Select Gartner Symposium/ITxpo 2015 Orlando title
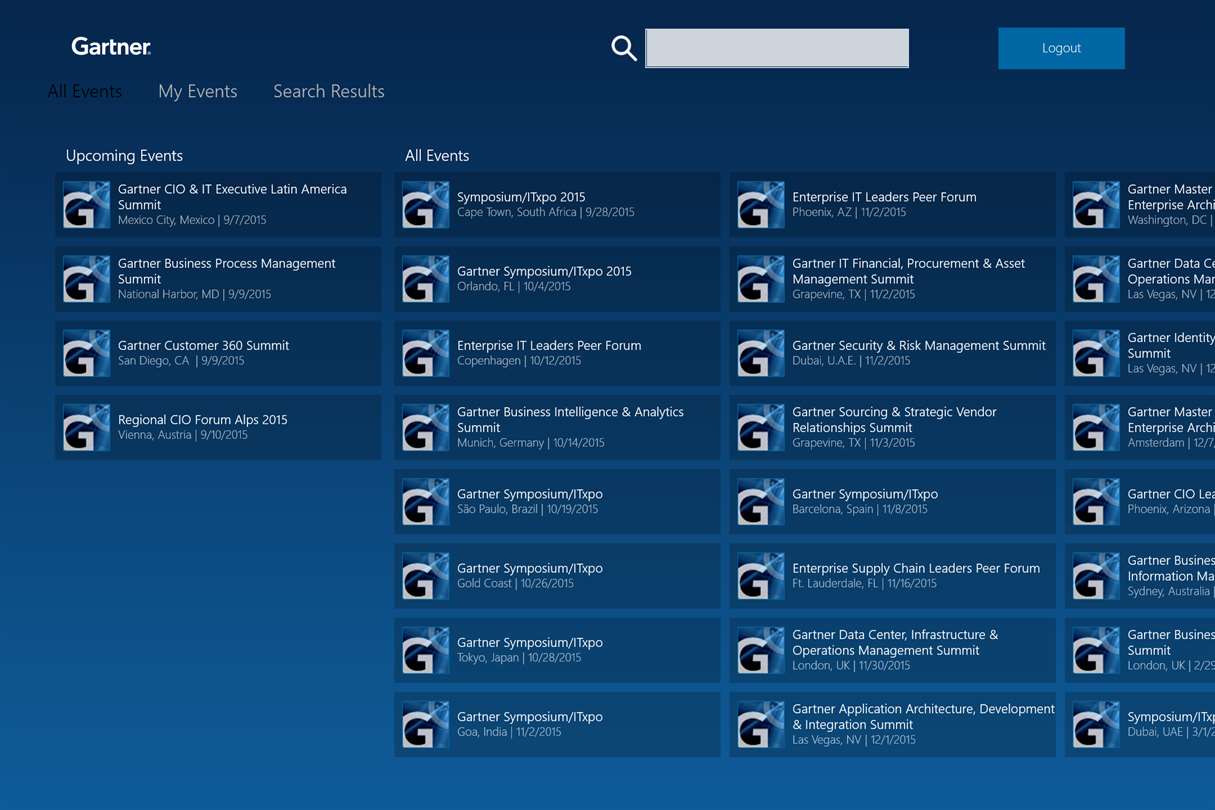This screenshot has height=810, width=1215. pyautogui.click(x=544, y=271)
